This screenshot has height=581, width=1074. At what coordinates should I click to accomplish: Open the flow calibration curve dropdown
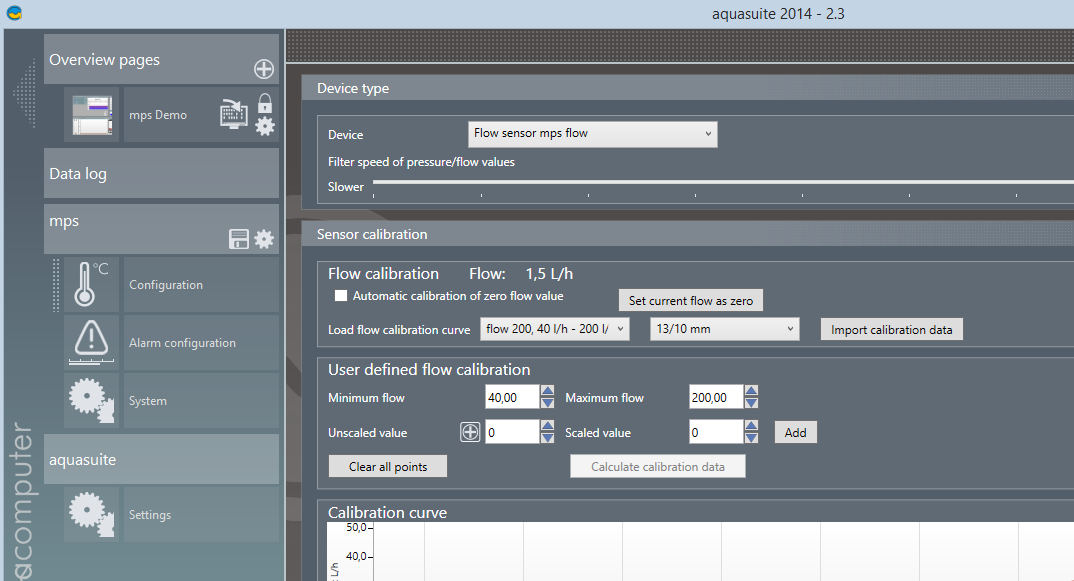click(555, 329)
